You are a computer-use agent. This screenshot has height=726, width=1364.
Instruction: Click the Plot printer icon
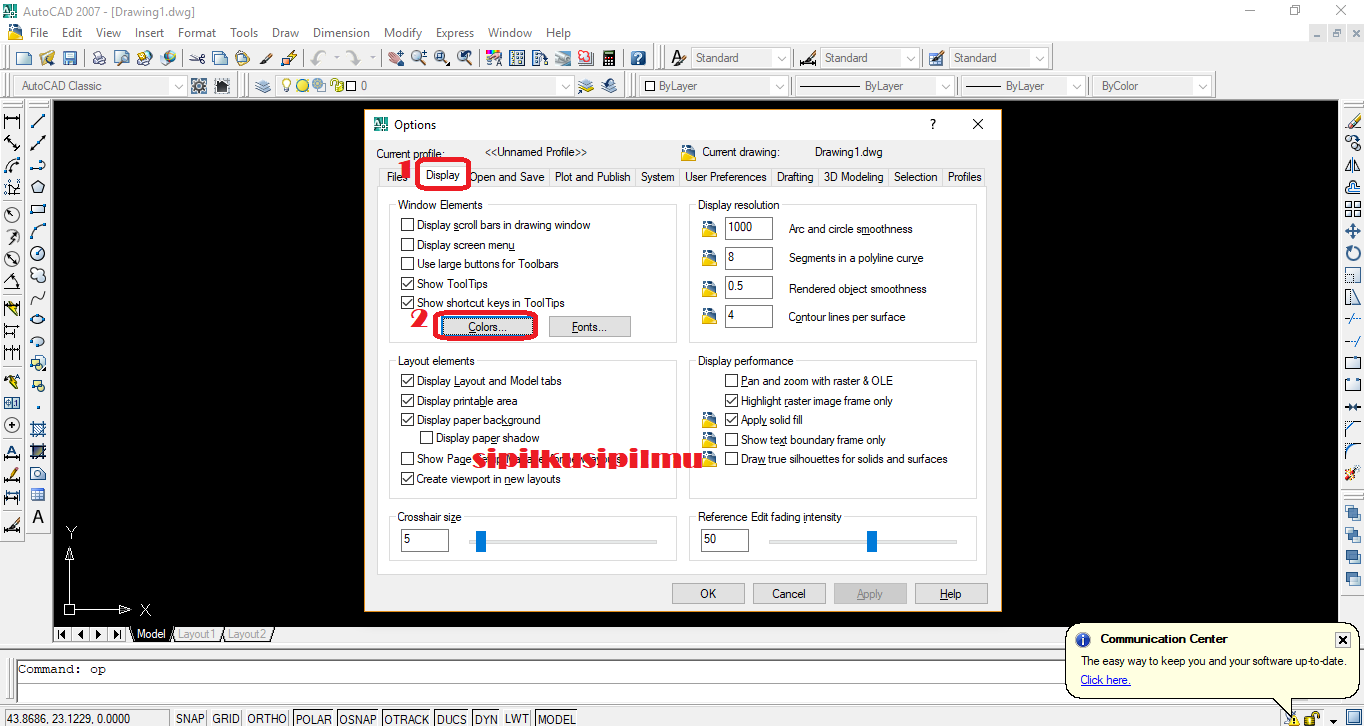click(x=99, y=58)
